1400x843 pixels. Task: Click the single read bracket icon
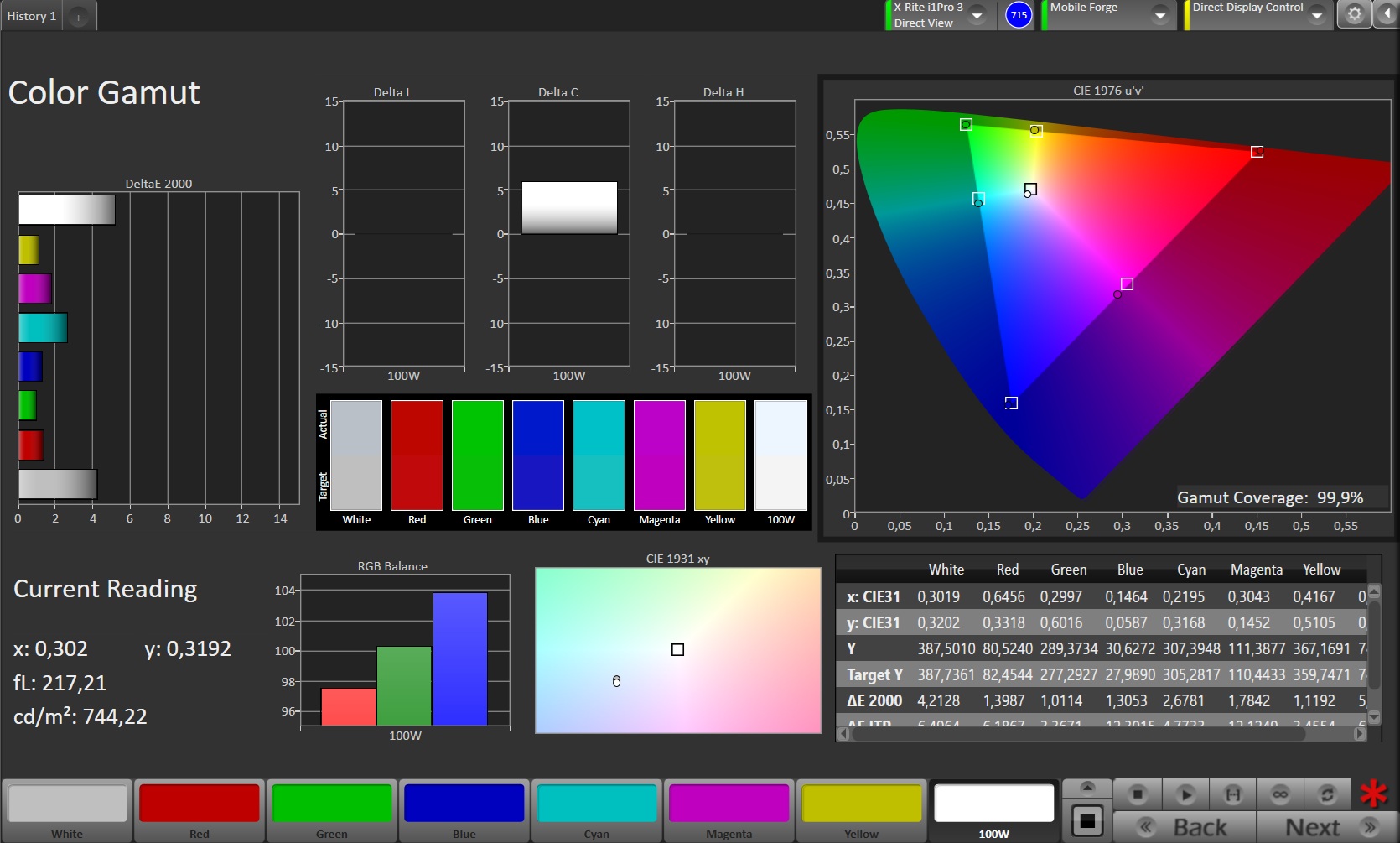point(1232,794)
